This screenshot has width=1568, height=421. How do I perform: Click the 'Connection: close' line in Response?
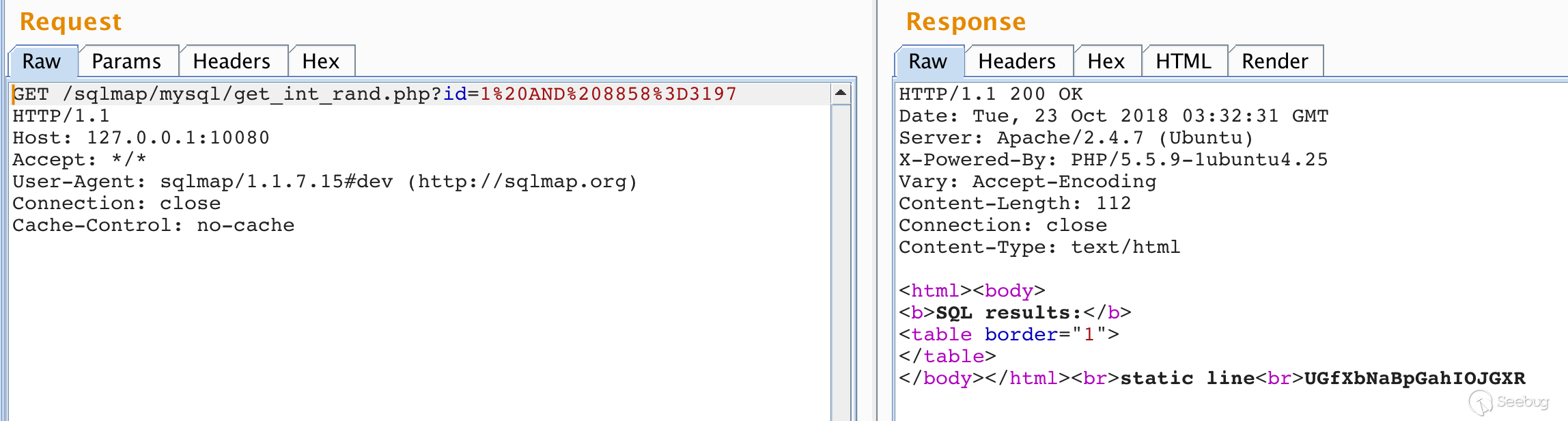pos(1003,225)
